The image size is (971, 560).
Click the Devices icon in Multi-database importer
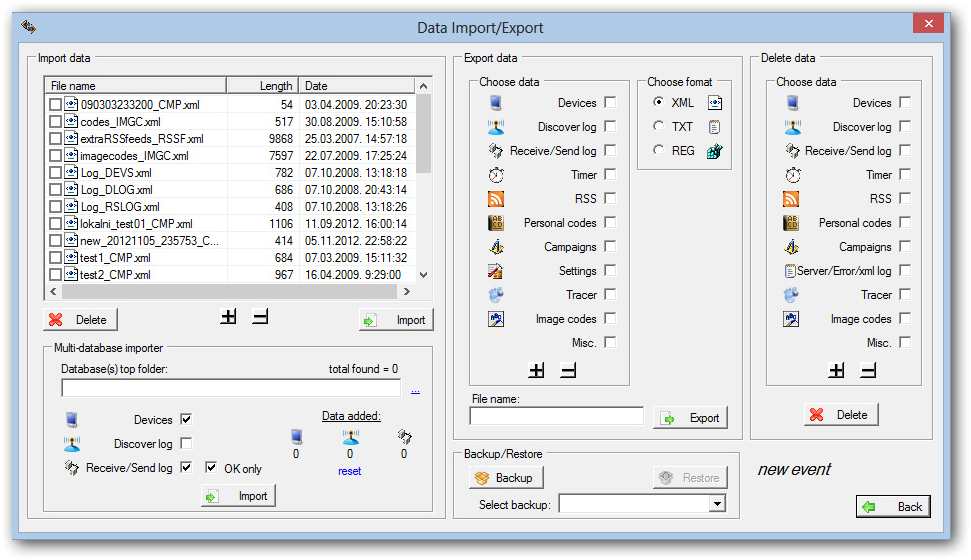[72, 420]
